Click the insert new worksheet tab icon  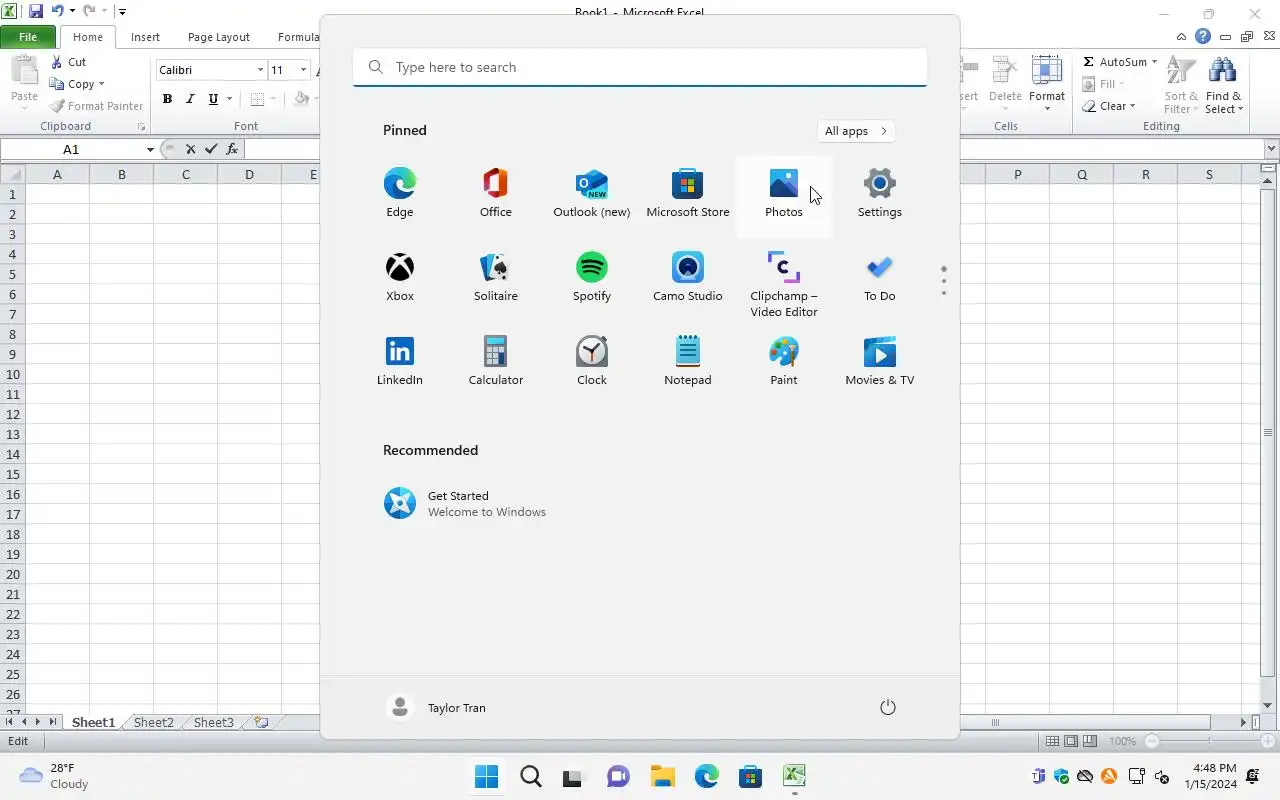coord(261,722)
